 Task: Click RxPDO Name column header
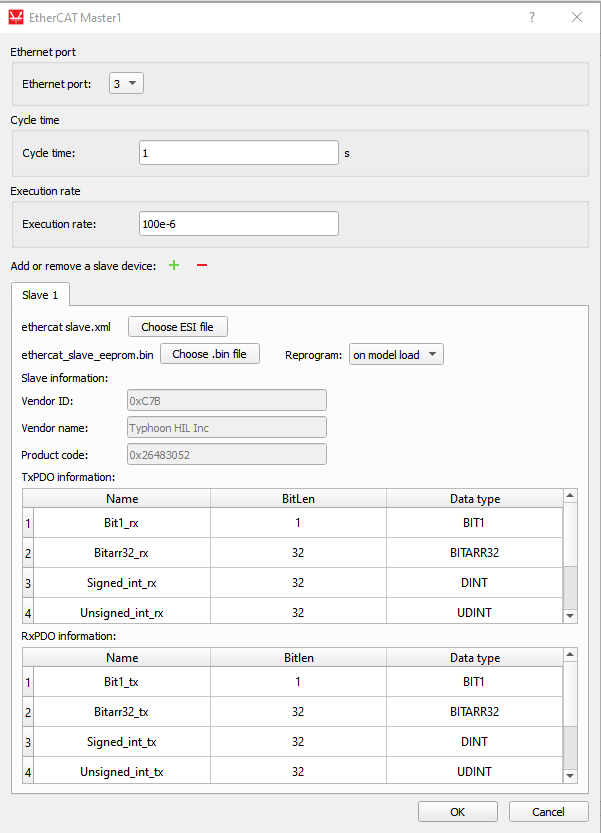pos(122,657)
